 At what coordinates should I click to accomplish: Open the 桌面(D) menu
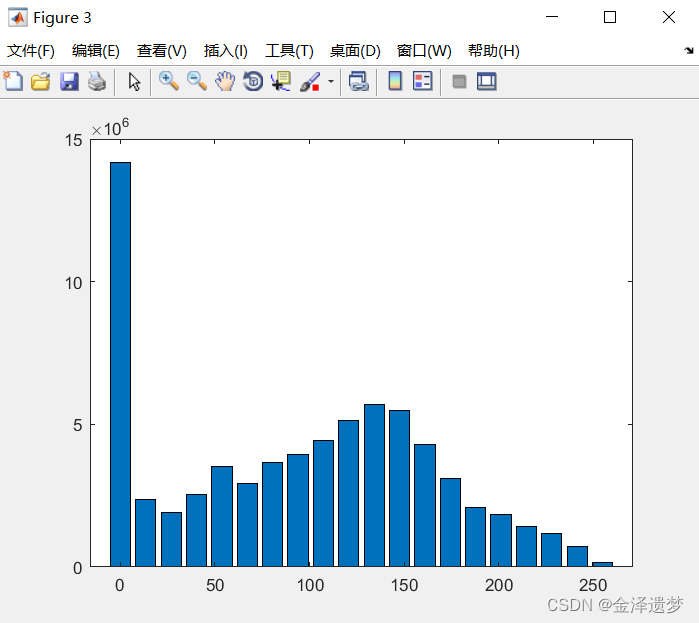(355, 51)
